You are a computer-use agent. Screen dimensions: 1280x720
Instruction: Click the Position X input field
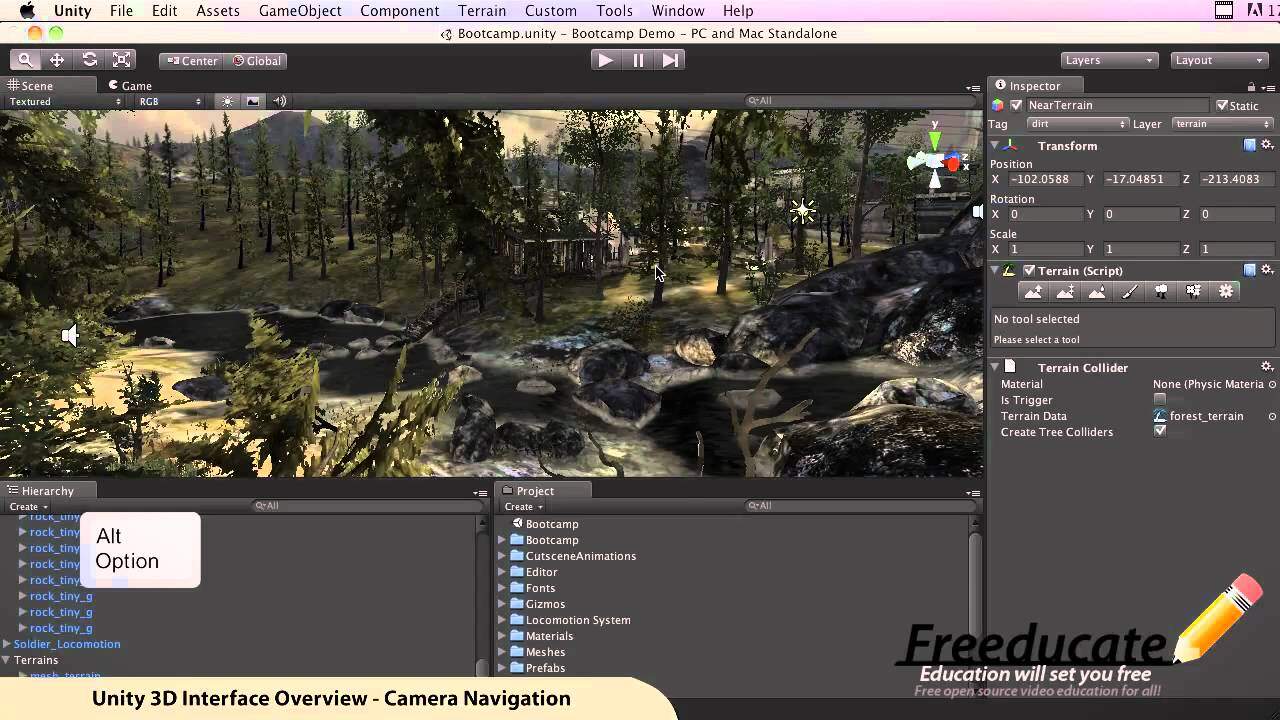(x=1046, y=179)
